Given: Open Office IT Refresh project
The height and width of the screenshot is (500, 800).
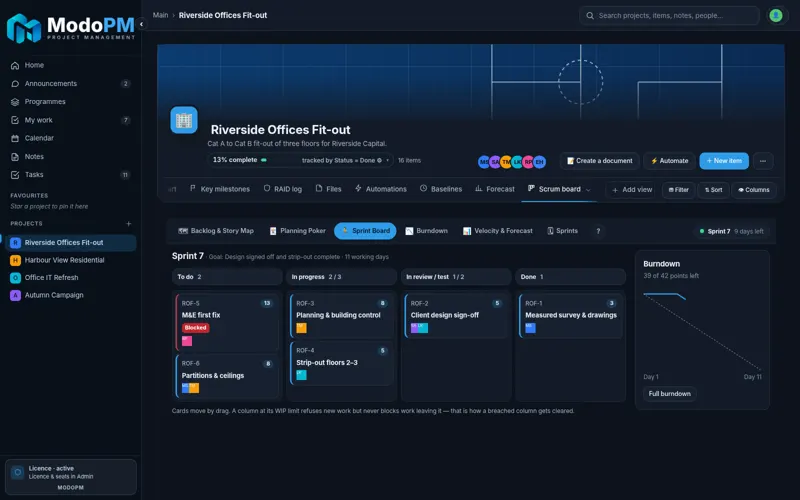Looking at the screenshot, I should pos(70,278).
